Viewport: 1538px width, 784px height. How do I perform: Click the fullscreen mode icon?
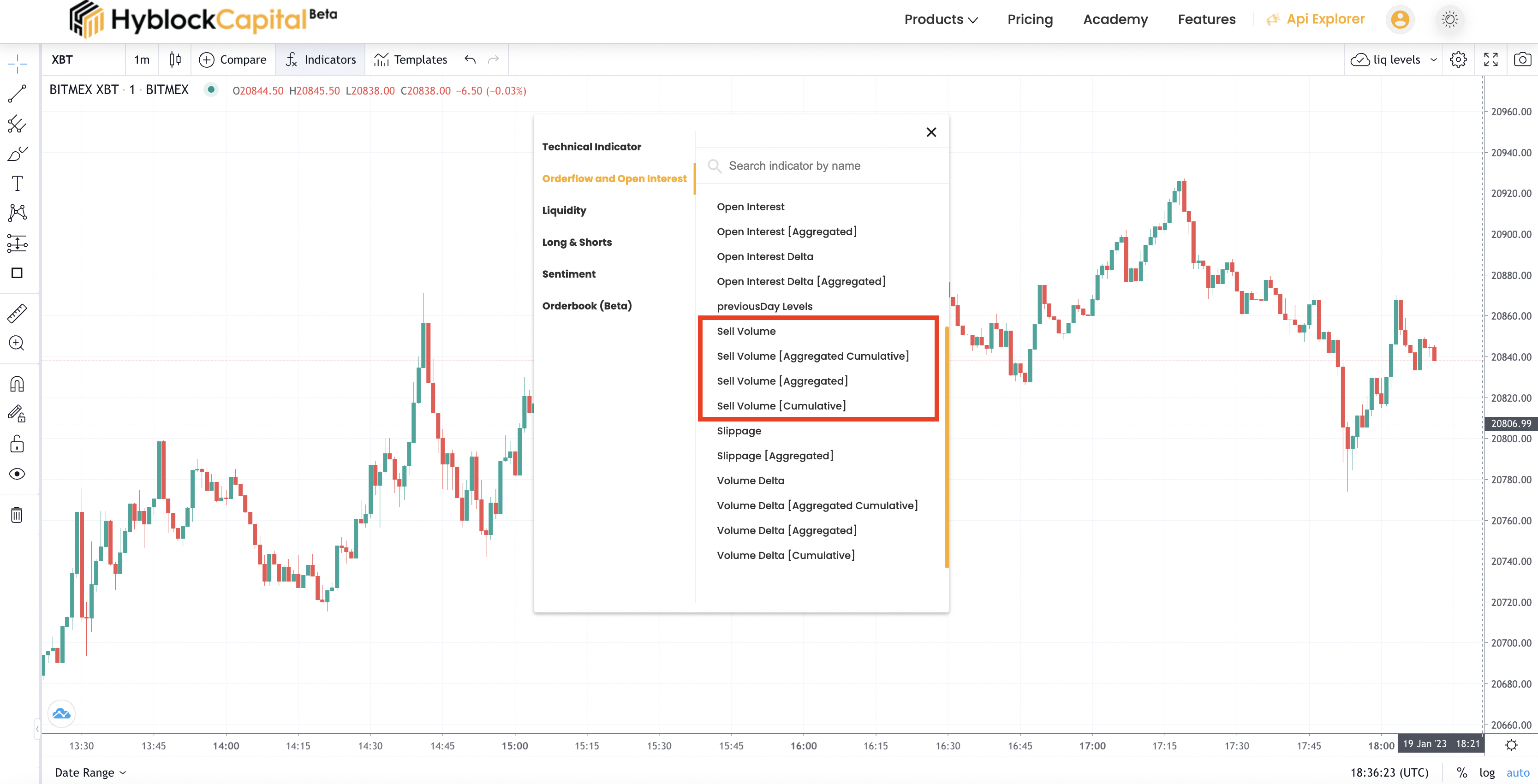click(x=1490, y=59)
